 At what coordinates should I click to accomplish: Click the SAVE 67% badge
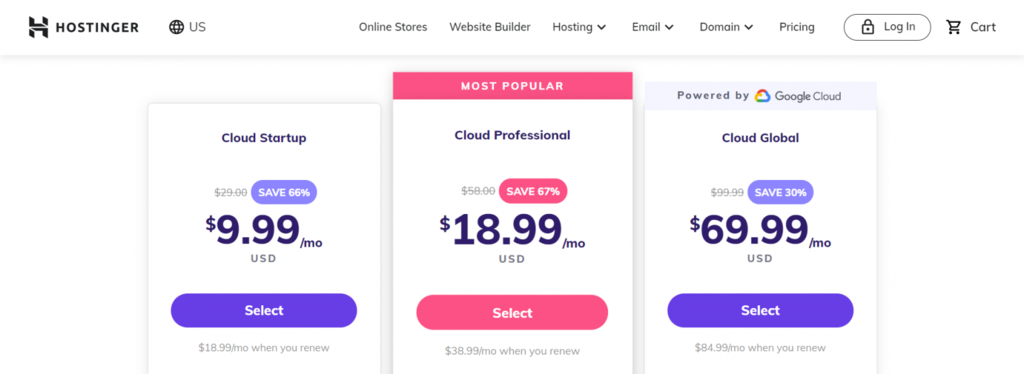click(x=533, y=191)
